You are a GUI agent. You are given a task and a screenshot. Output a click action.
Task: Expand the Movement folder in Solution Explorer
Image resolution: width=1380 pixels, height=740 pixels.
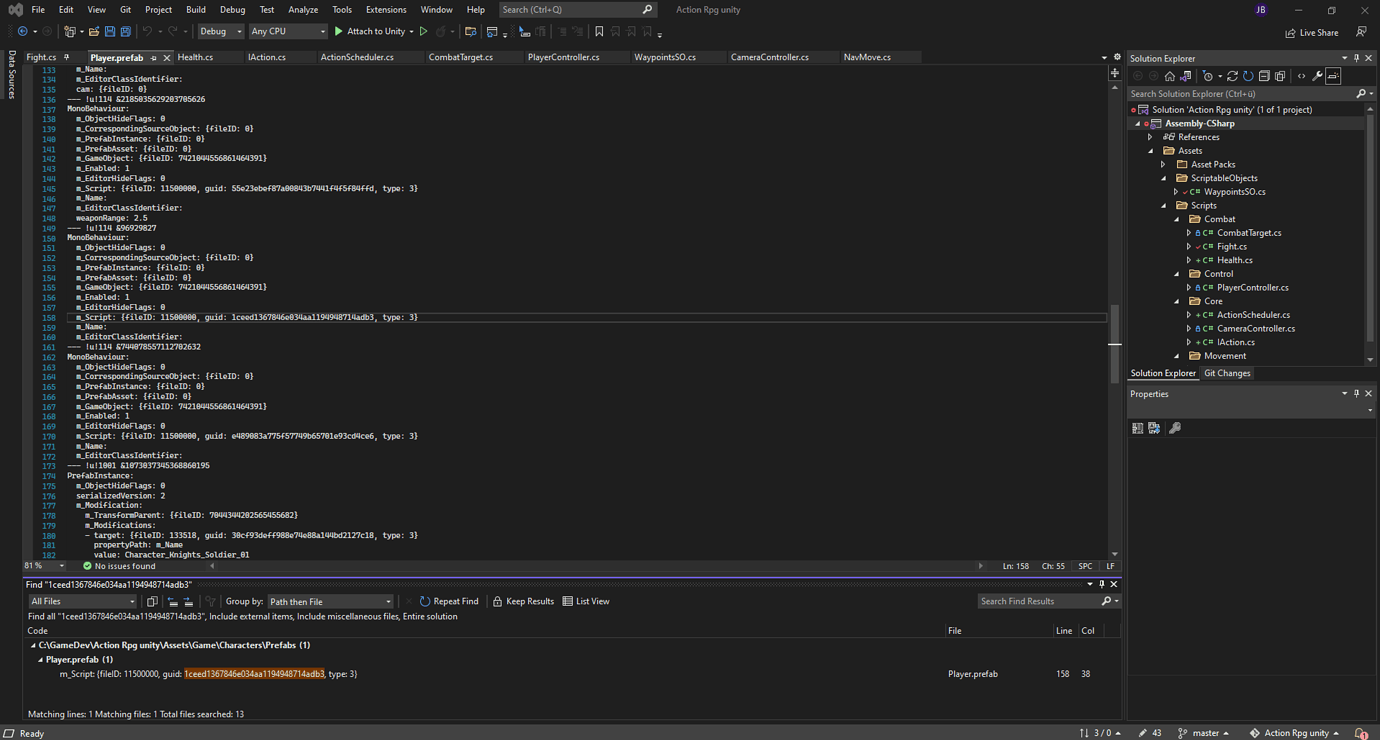coord(1176,355)
